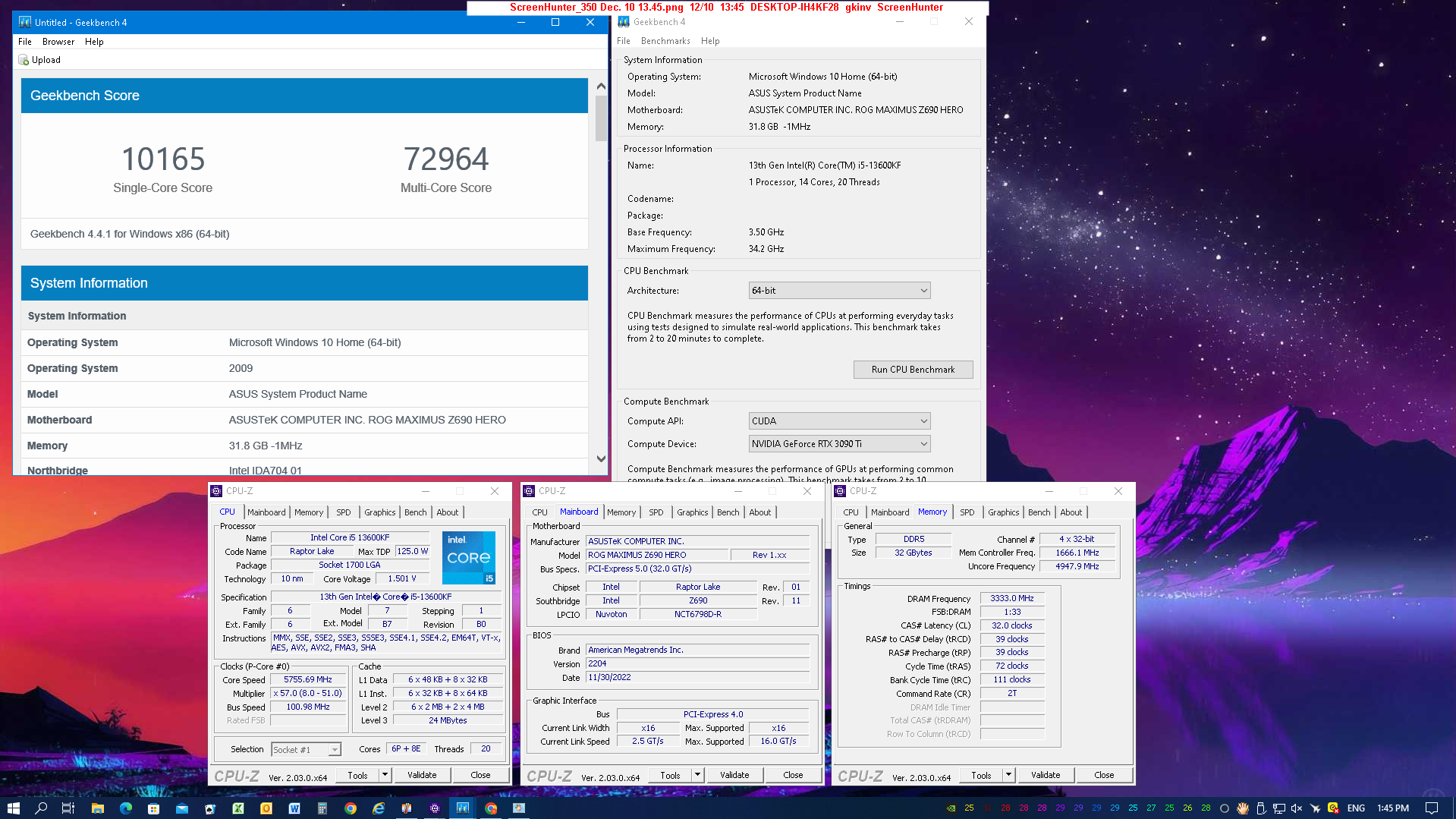1456x819 pixels.
Task: Click Tools button in Memory CPU-Z window
Action: point(981,775)
